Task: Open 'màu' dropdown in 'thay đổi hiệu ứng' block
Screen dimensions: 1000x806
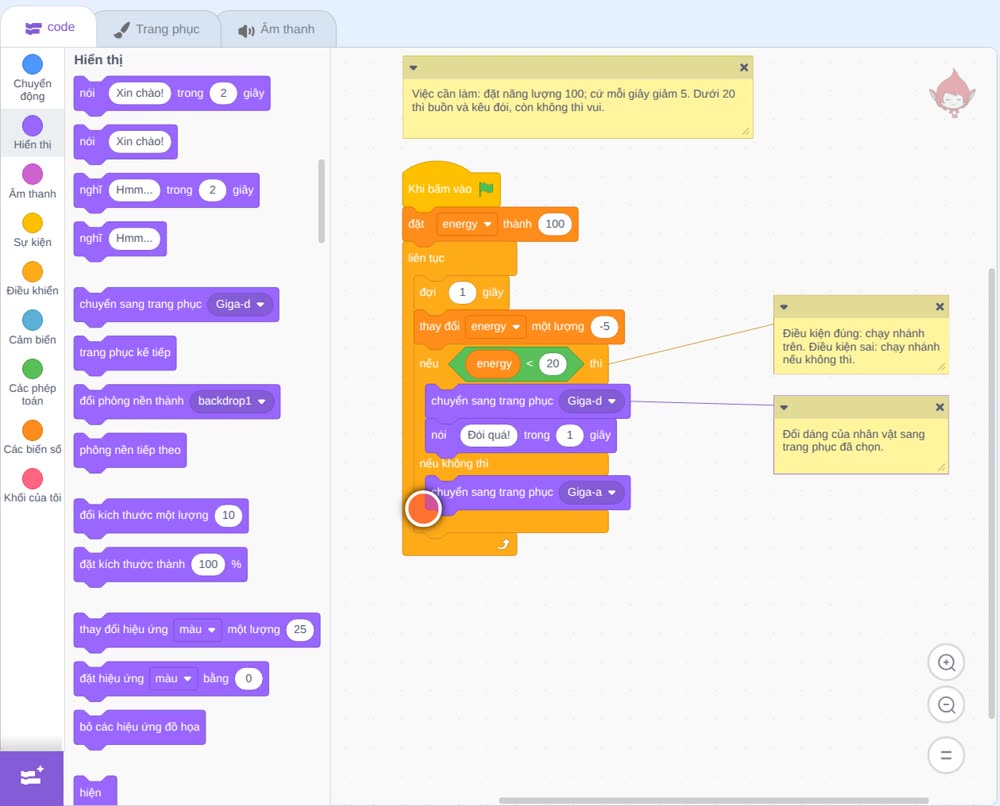Action: (197, 630)
